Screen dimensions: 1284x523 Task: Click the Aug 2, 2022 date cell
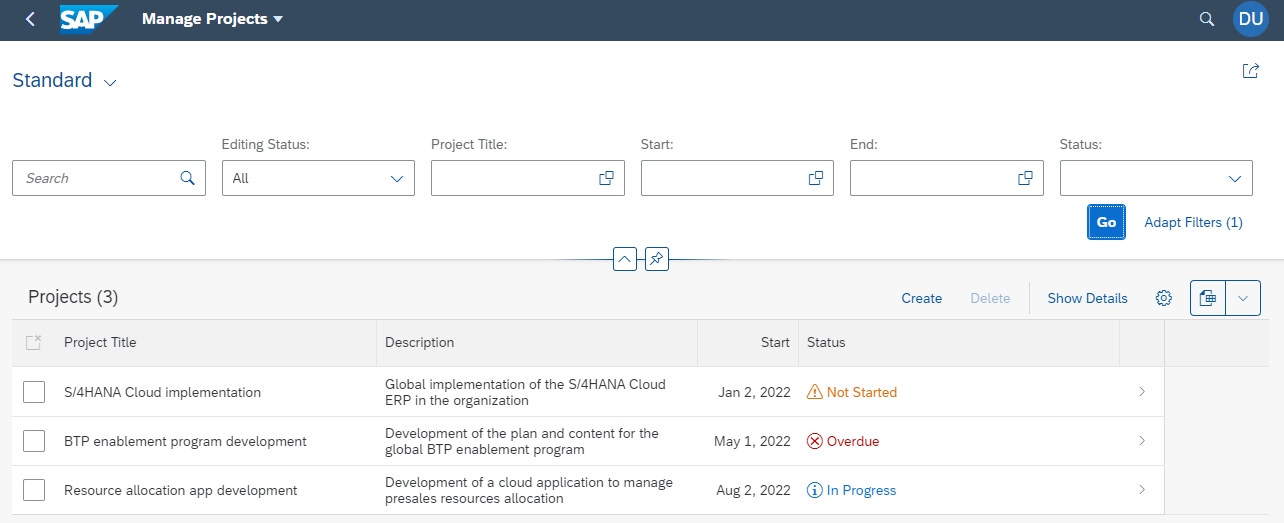(753, 490)
